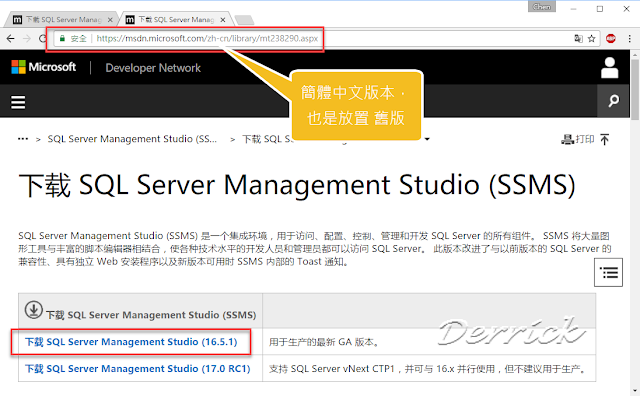Click the Chen profile button in title bar
Image resolution: width=640 pixels, height=396 pixels.
point(542,7)
